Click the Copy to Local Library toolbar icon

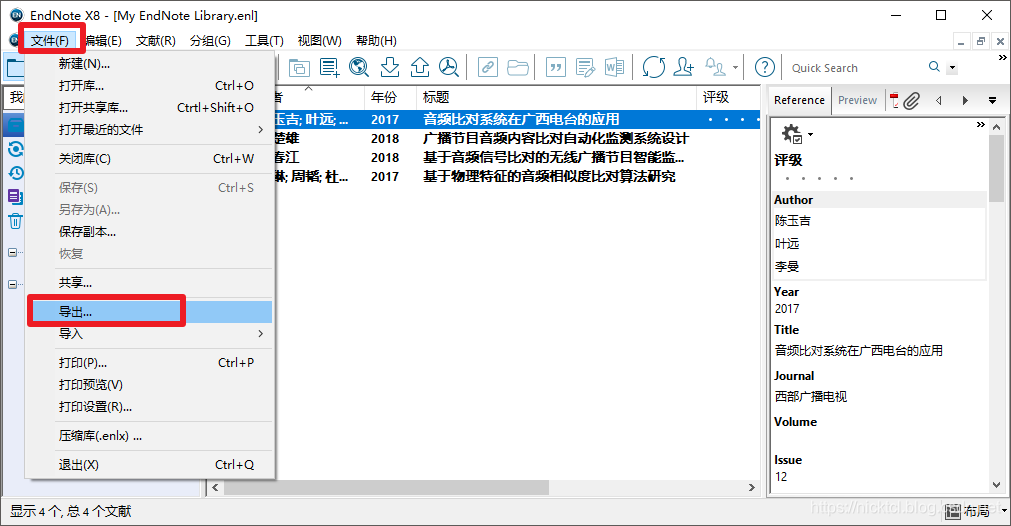299,67
